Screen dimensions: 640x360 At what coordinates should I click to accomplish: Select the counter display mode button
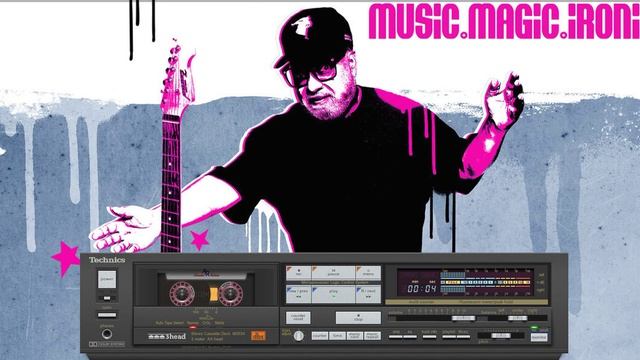[x=320, y=336]
